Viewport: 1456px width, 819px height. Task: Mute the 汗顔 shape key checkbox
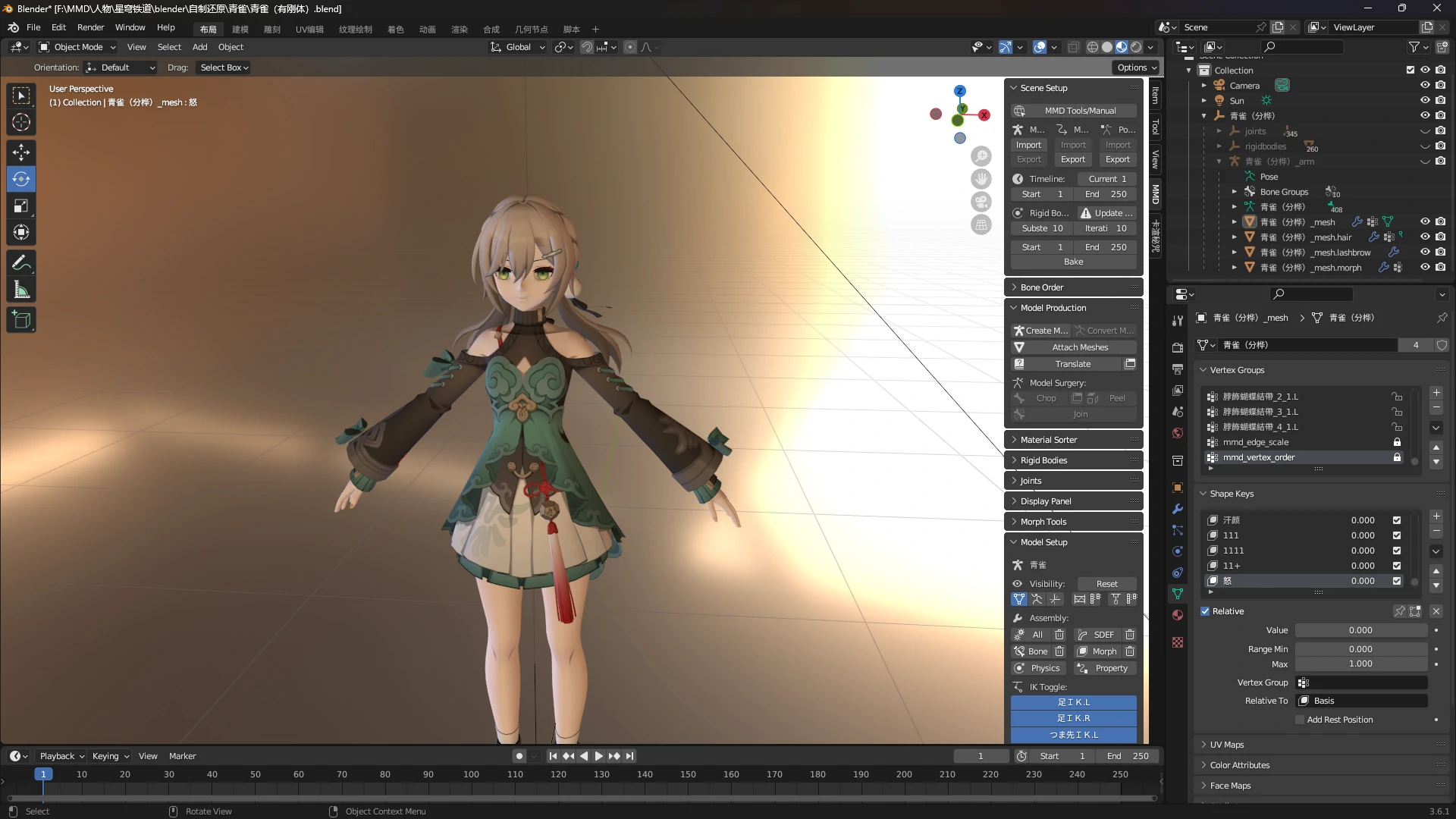1397,520
